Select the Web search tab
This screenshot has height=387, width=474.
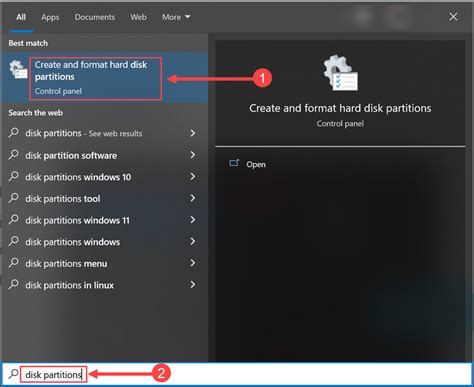(138, 17)
